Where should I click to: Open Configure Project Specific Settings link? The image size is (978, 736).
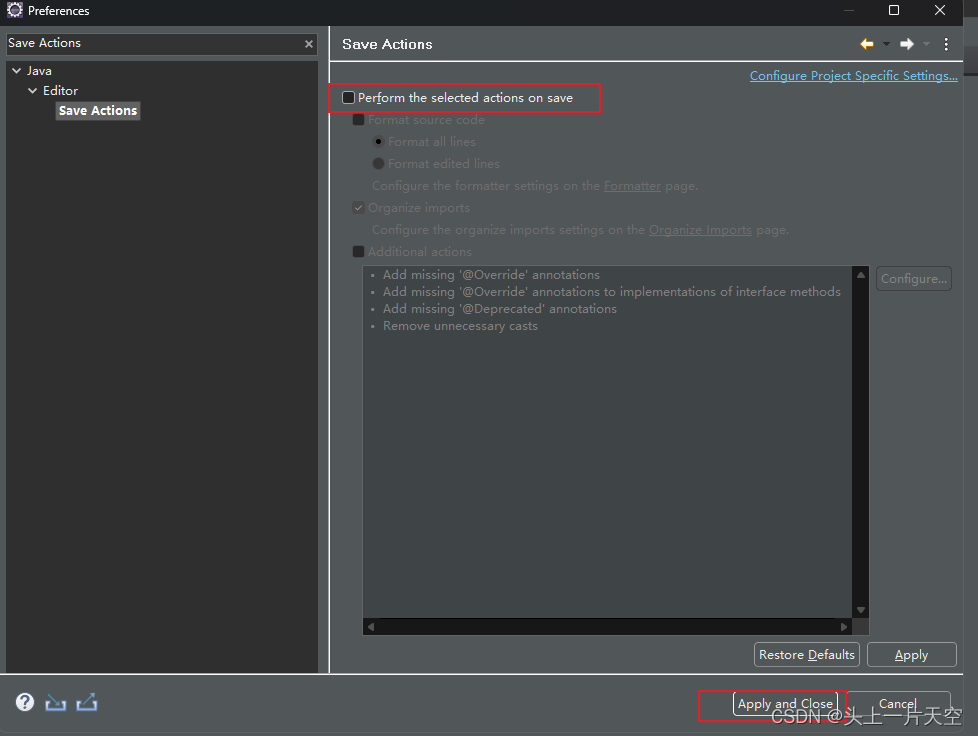point(853,75)
